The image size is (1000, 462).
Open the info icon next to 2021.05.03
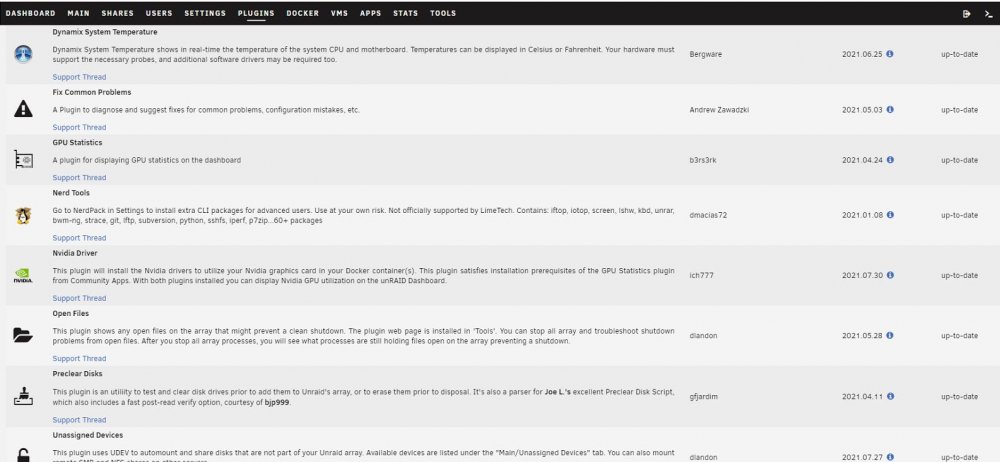coord(890,110)
